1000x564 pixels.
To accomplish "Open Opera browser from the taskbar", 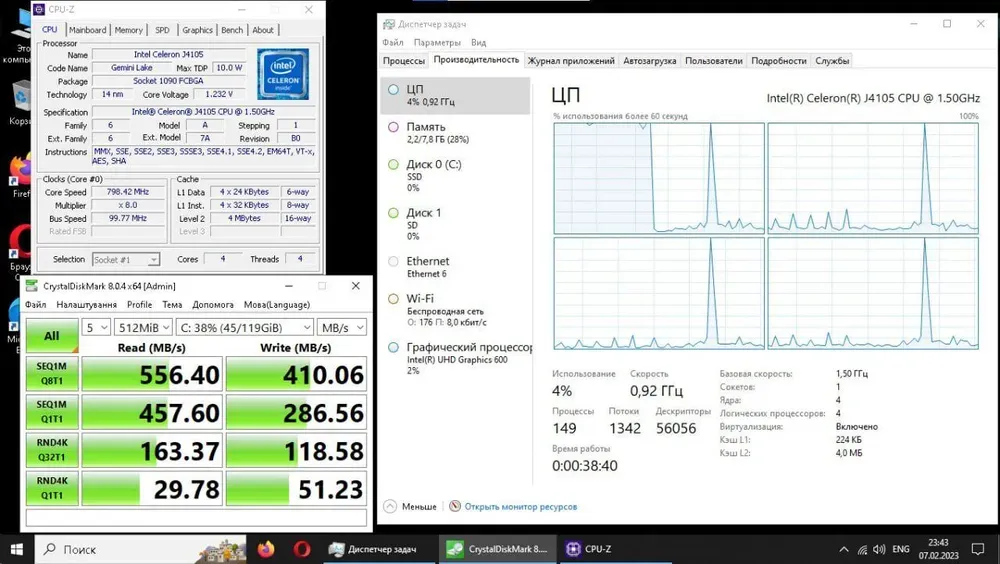I will click(302, 549).
